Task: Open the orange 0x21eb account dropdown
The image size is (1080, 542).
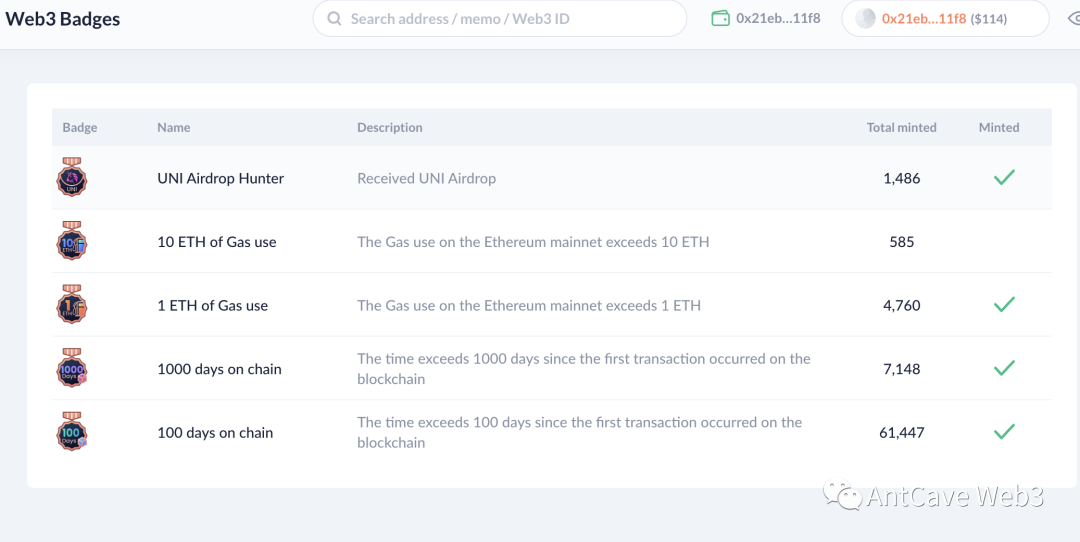Action: click(944, 19)
